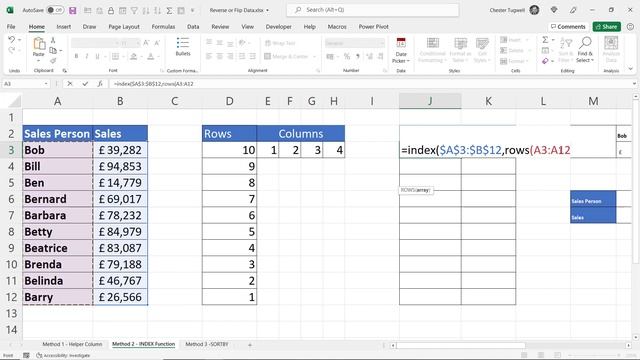640x360 pixels.
Task: Click the AutoSum Sigma in Editing group
Action: 545,40
